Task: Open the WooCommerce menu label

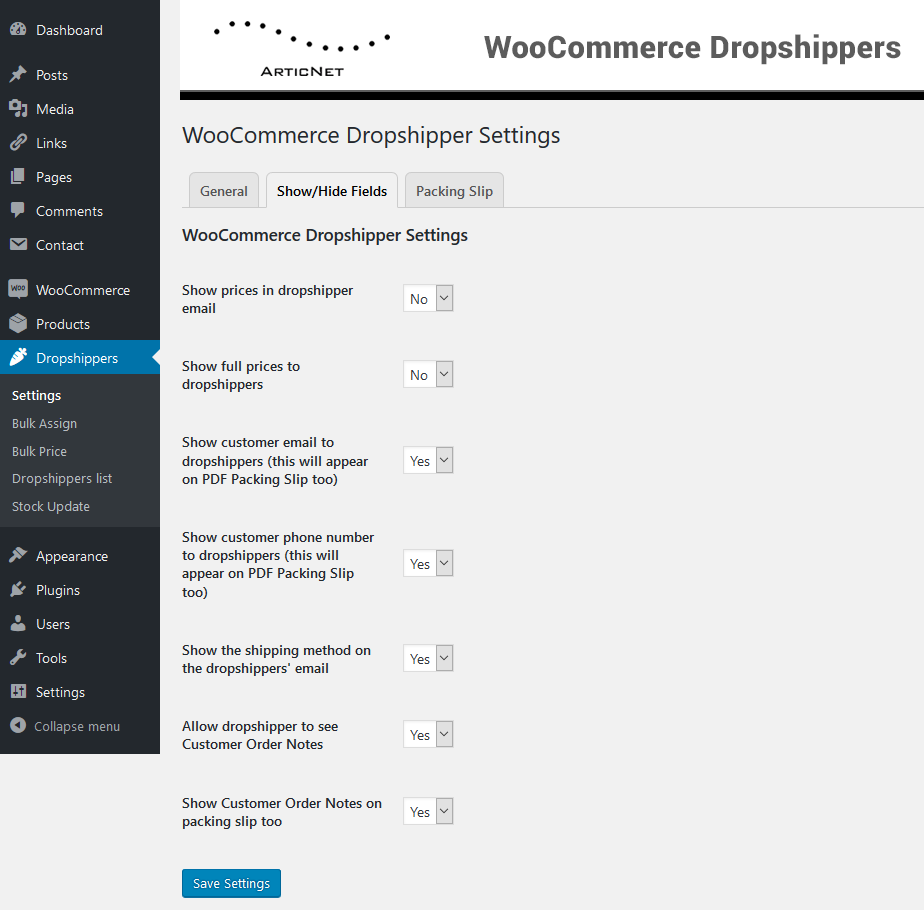Action: pyautogui.click(x=83, y=290)
